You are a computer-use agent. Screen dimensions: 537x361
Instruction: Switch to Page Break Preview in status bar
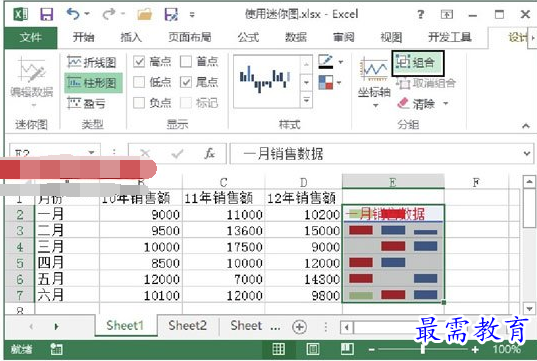click(x=347, y=349)
